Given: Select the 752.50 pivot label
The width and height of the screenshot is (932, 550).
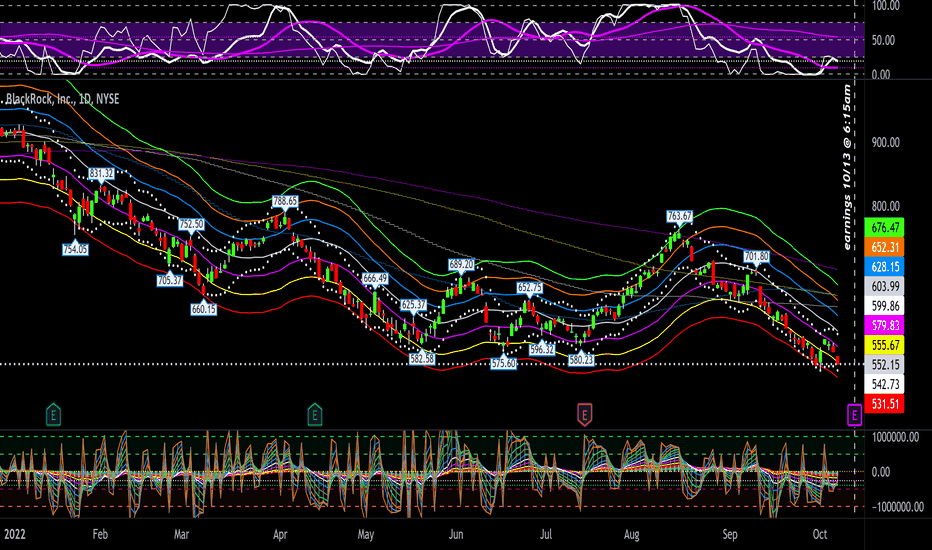Looking at the screenshot, I should 191,224.
